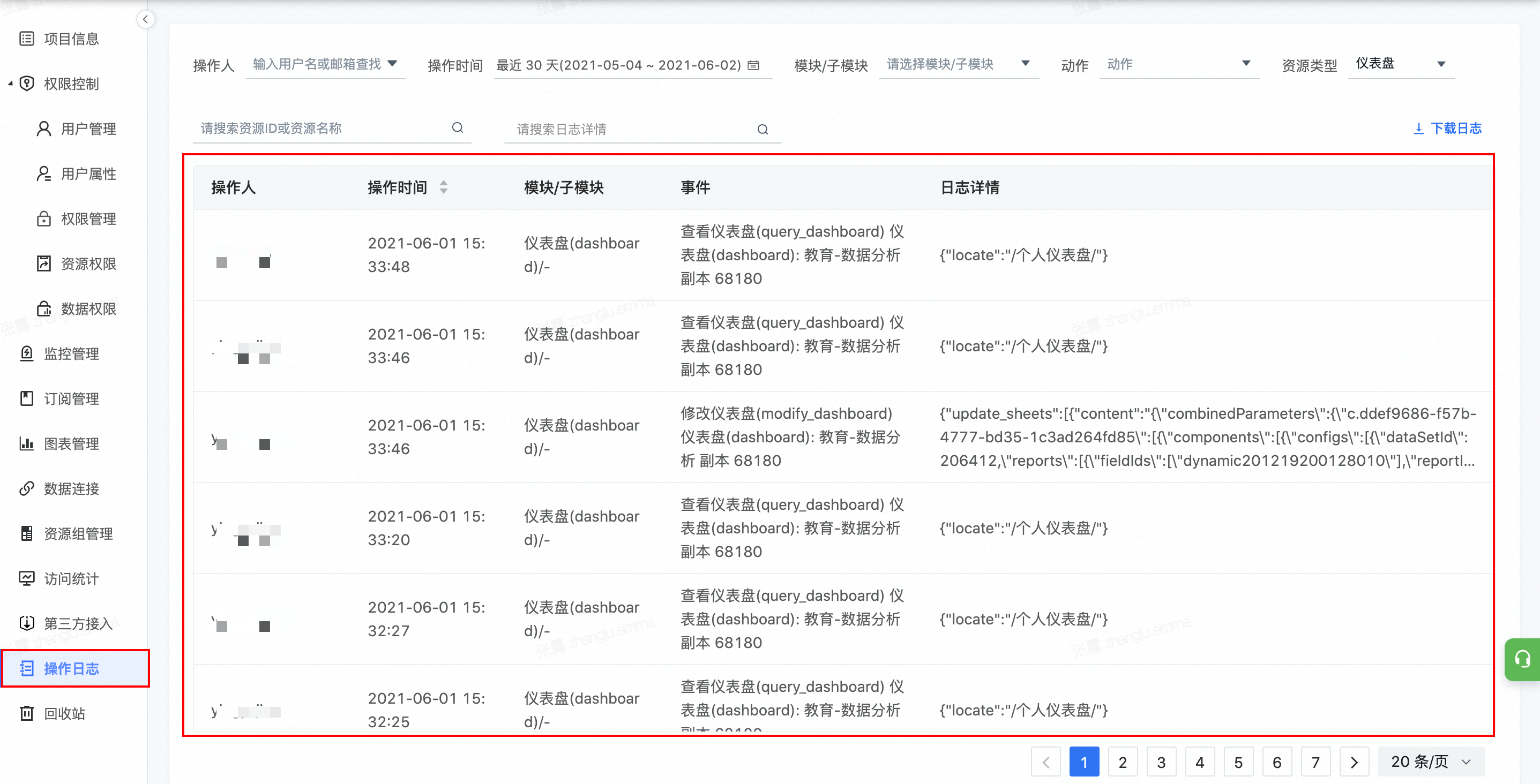Image resolution: width=1540 pixels, height=784 pixels.
Task: Click calendar icon in operation time field
Action: click(754, 65)
